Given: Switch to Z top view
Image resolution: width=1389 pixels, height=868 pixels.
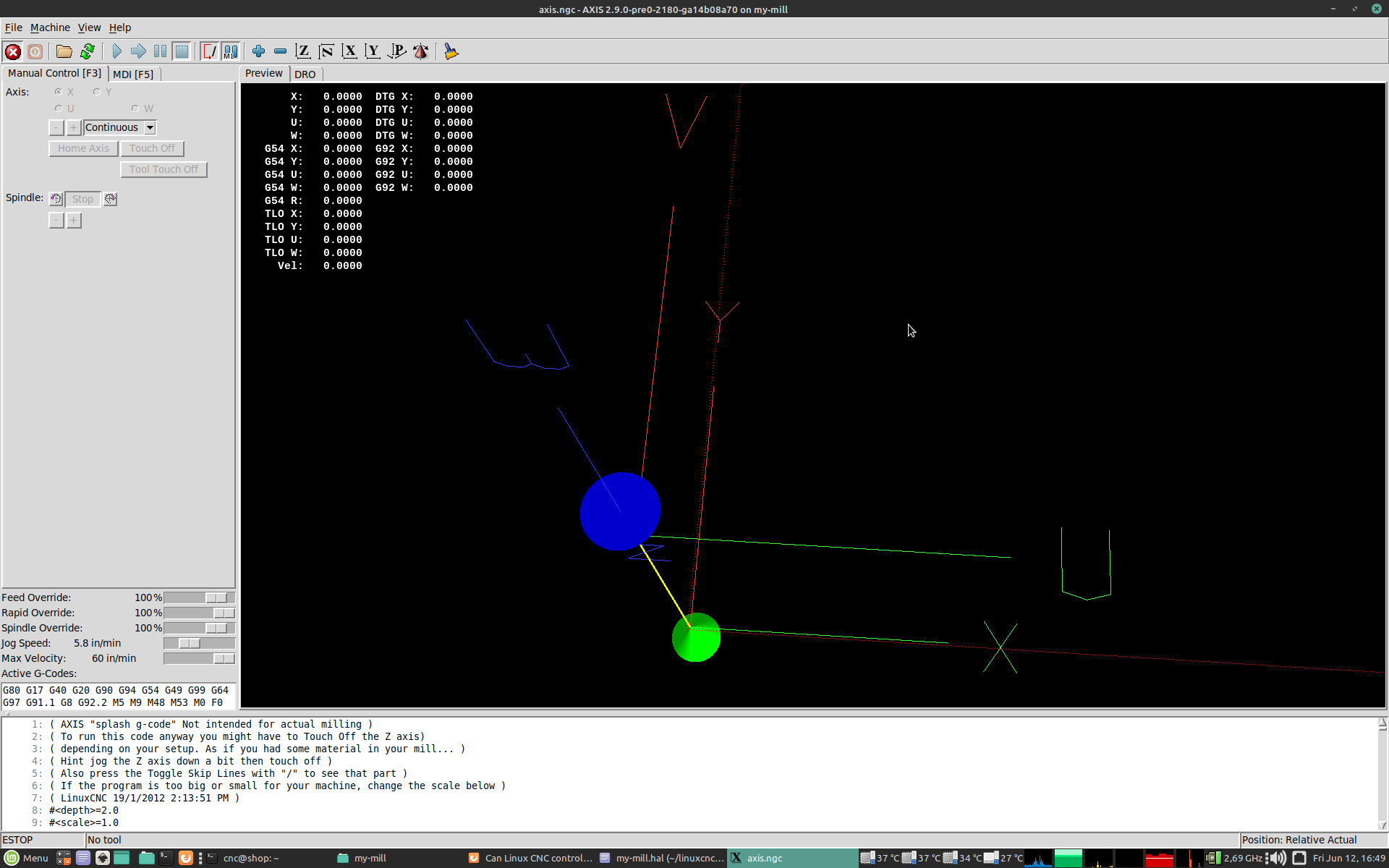Looking at the screenshot, I should point(303,51).
